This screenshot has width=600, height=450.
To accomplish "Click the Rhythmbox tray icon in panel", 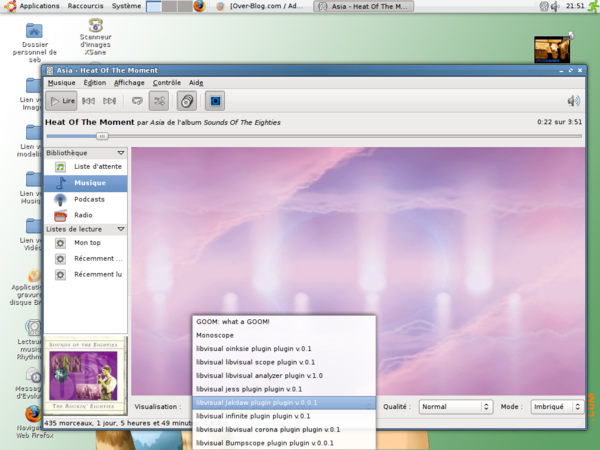I will click(x=544, y=6).
